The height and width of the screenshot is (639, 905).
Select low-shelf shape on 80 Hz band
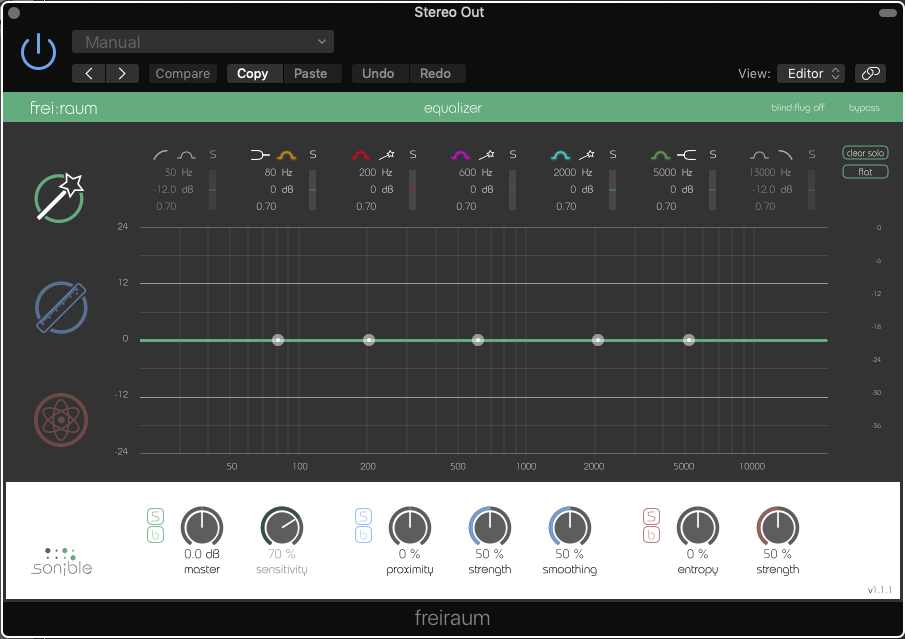(x=260, y=154)
